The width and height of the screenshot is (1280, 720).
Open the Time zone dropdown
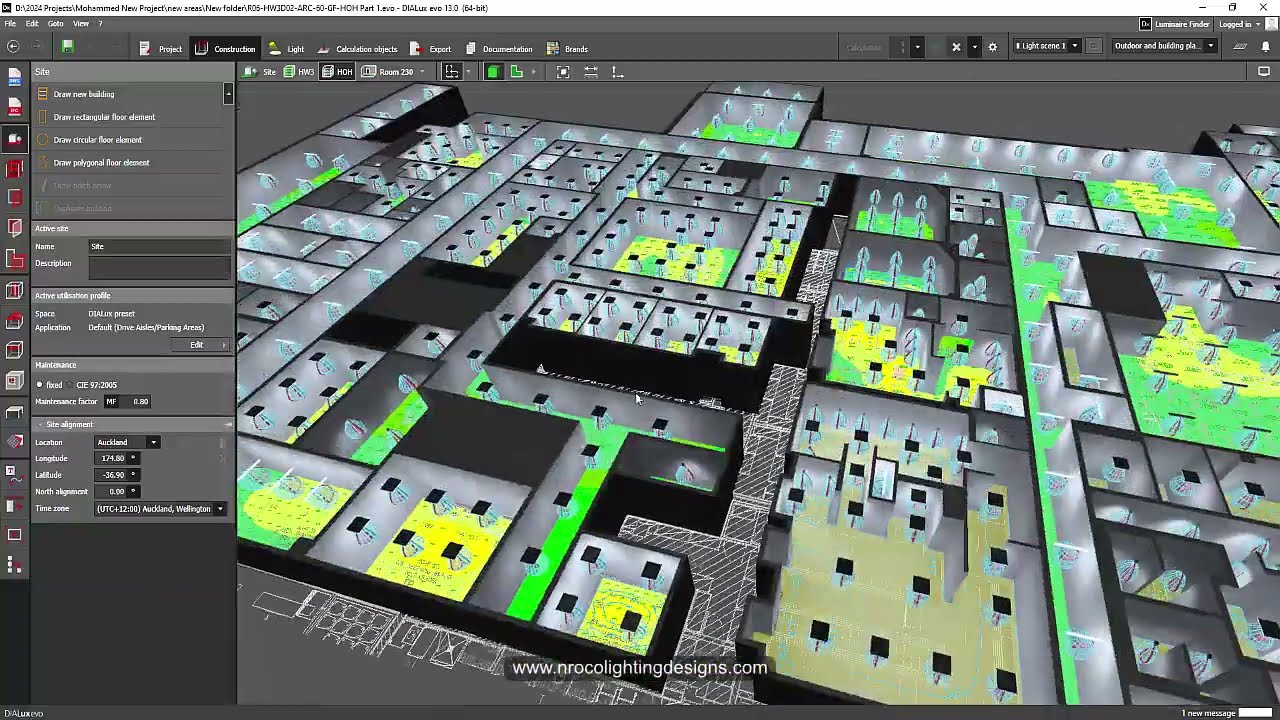tap(160, 509)
